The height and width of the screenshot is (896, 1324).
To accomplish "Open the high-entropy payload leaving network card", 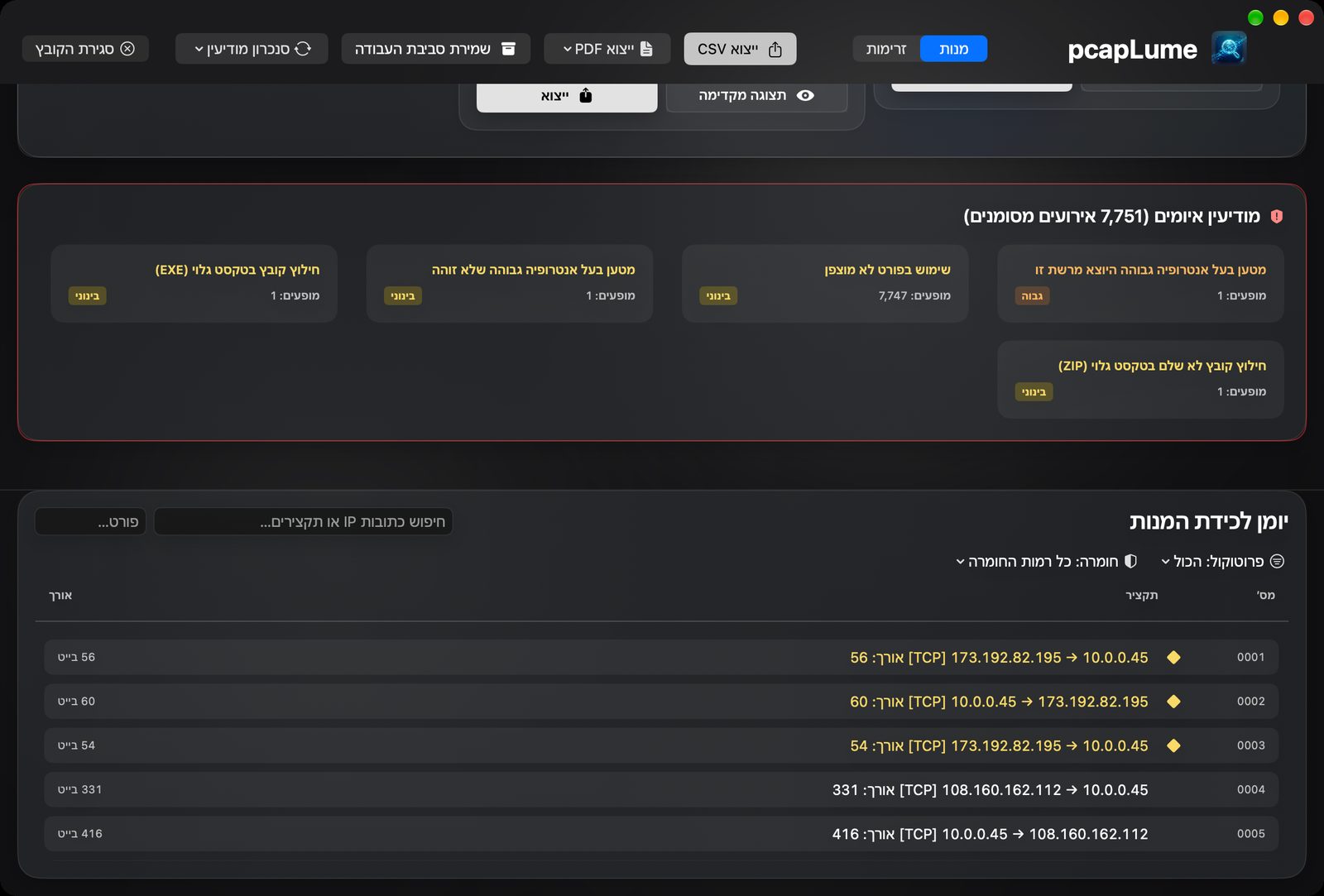I will click(x=1140, y=283).
